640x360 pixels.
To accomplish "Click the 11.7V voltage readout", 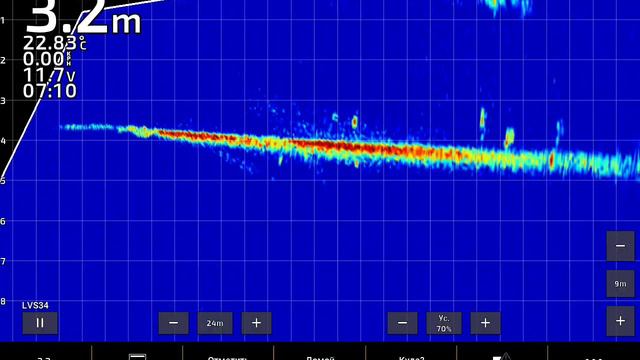I will pos(49,75).
